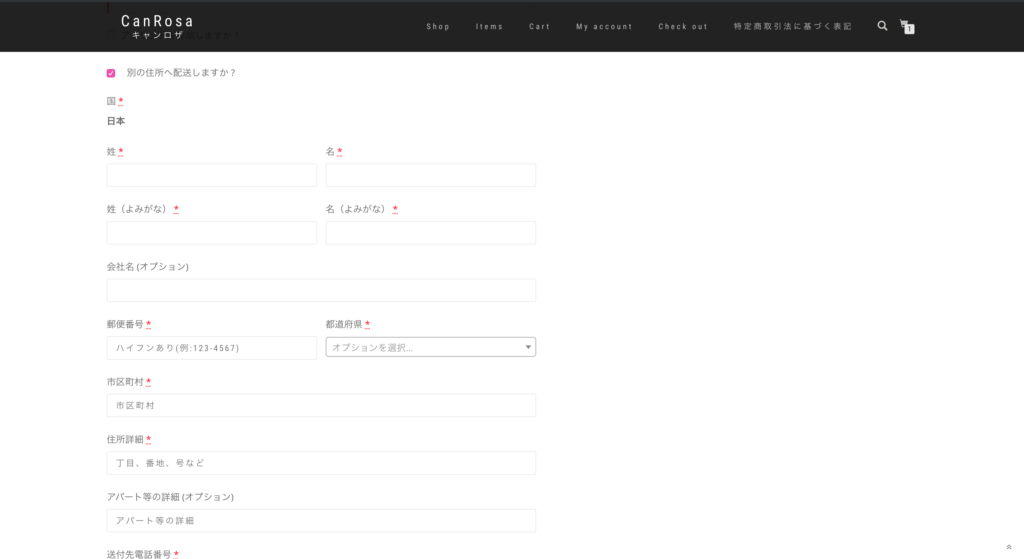The height and width of the screenshot is (559, 1024).
Task: Open 特定商取引法に基づく表記 page
Action: (793, 27)
